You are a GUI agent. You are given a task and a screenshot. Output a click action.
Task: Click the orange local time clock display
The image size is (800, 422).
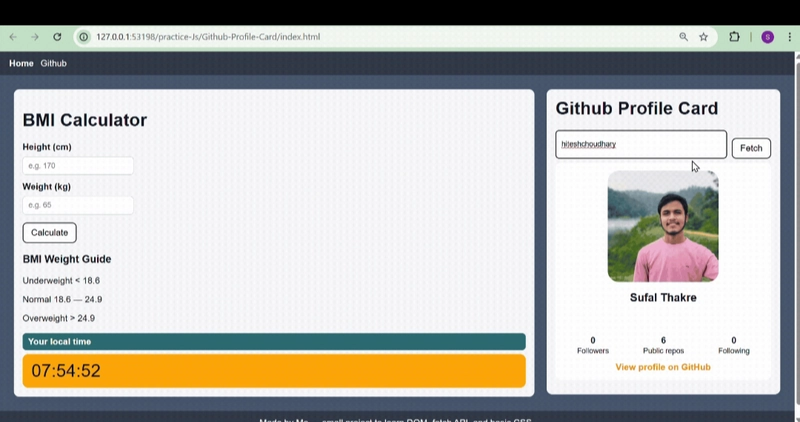(x=274, y=371)
